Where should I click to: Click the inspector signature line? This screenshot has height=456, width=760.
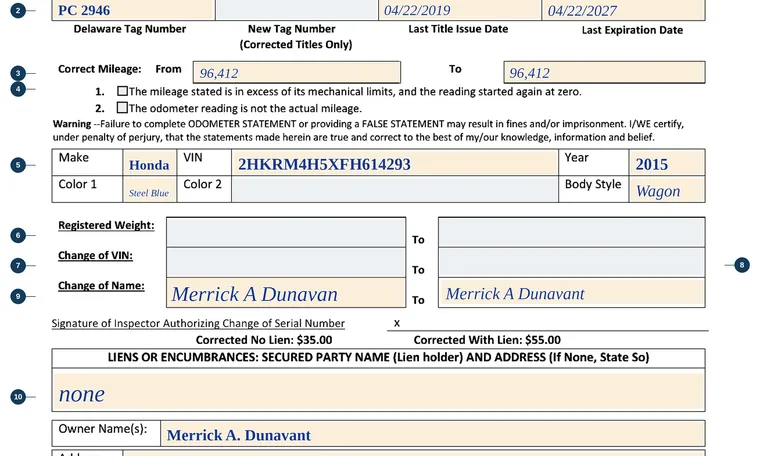pos(548,324)
